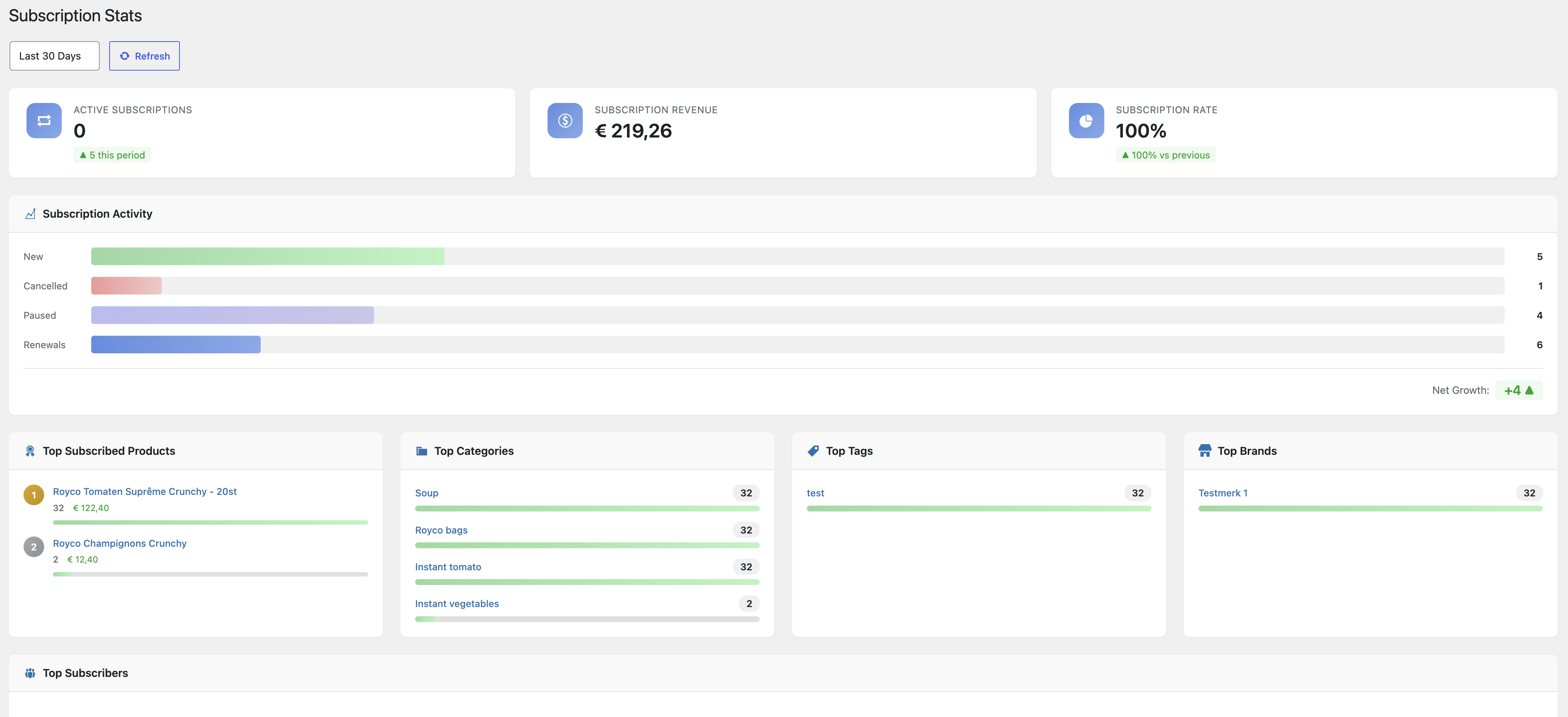Click the Top Tags tag icon
This screenshot has height=717, width=1568.
tap(813, 451)
